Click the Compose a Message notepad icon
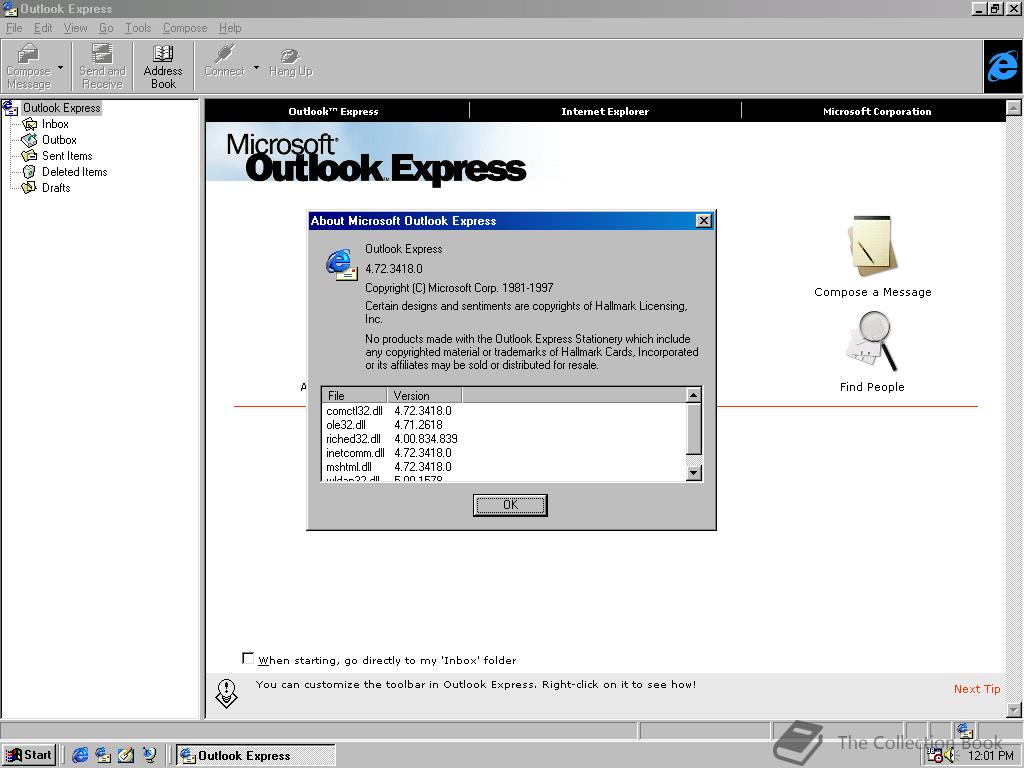This screenshot has width=1024, height=768. coord(872,246)
